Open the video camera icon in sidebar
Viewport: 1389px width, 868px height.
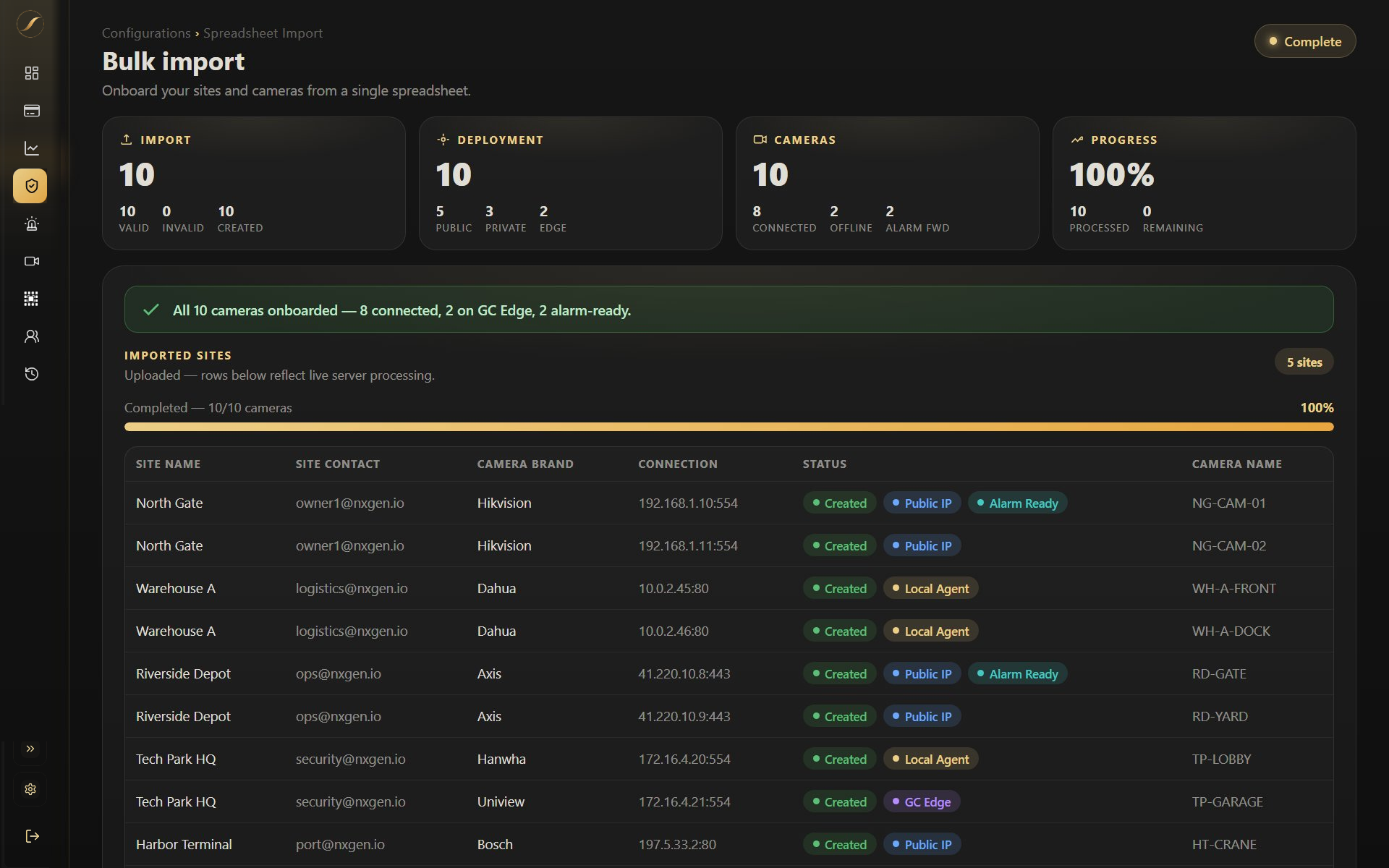pyautogui.click(x=31, y=261)
